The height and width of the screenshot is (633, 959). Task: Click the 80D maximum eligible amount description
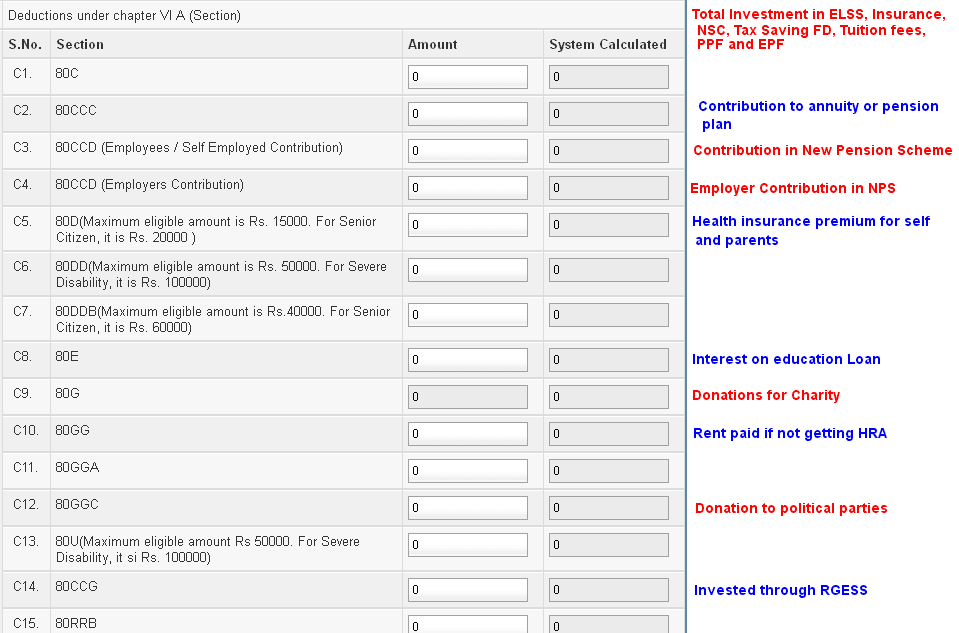(x=216, y=229)
